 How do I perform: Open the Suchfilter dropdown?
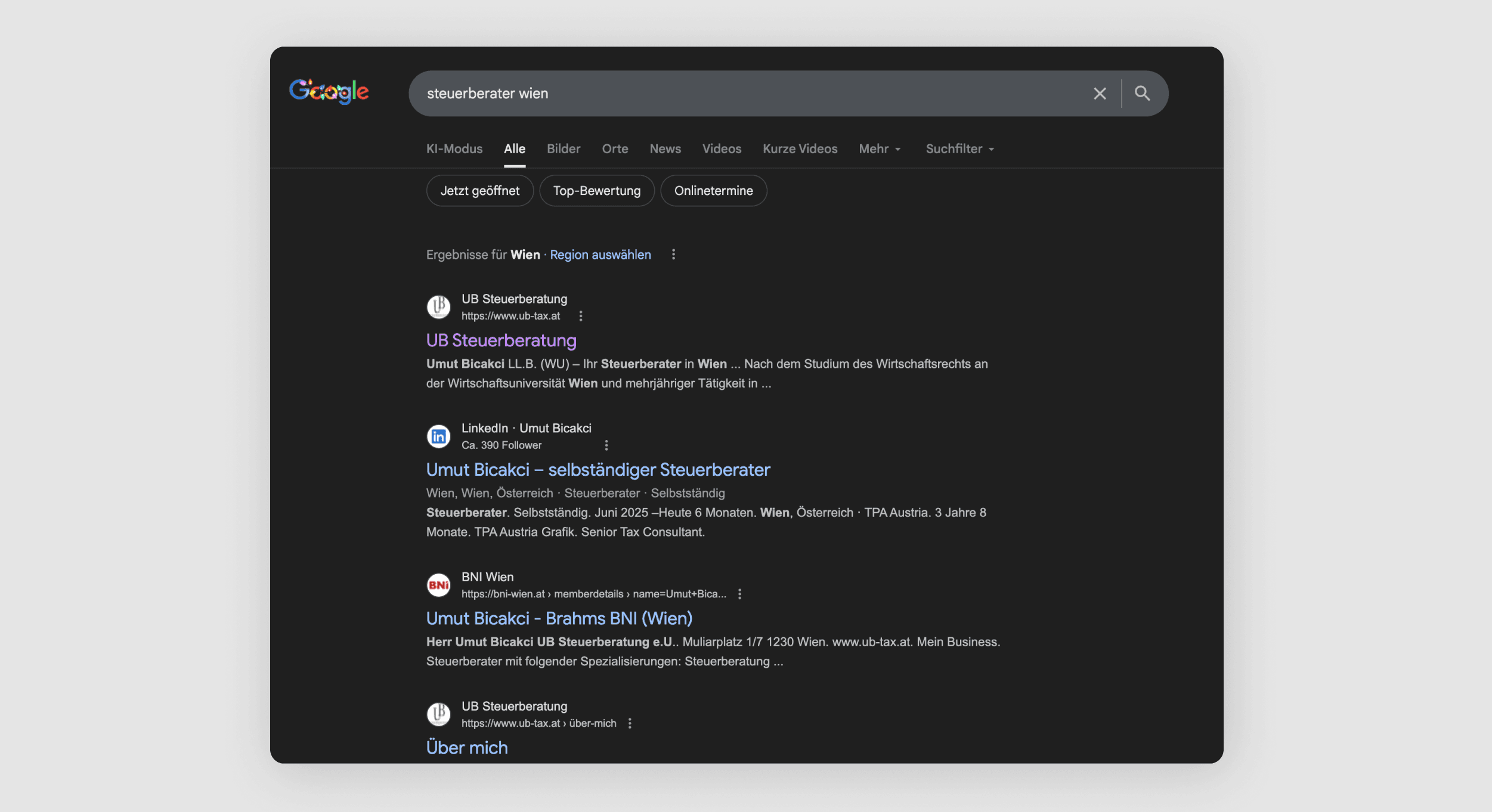click(x=959, y=149)
